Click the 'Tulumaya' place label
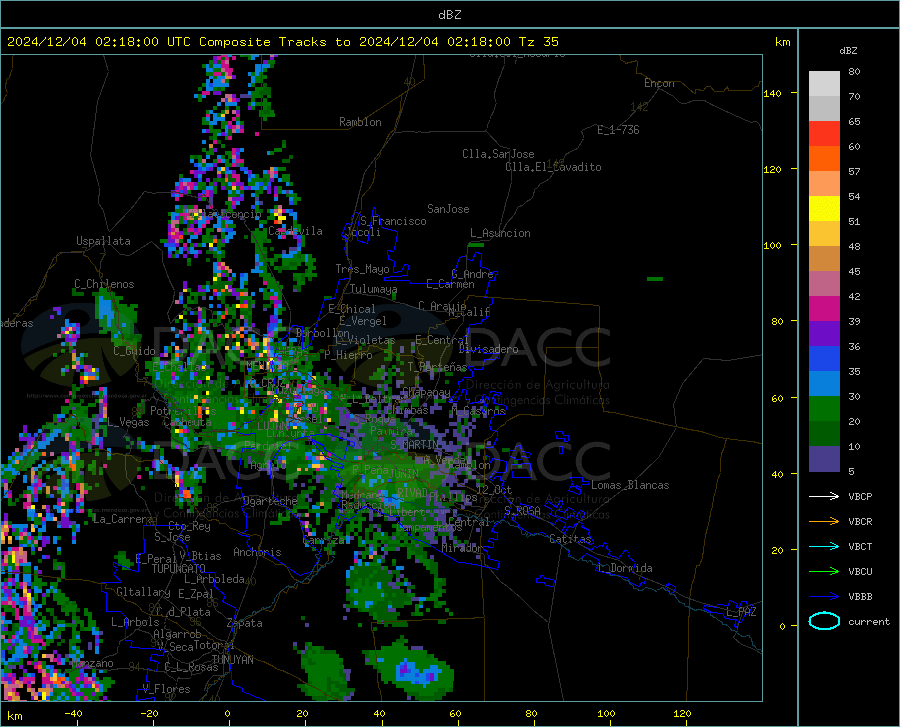This screenshot has width=900, height=727. pos(374,289)
